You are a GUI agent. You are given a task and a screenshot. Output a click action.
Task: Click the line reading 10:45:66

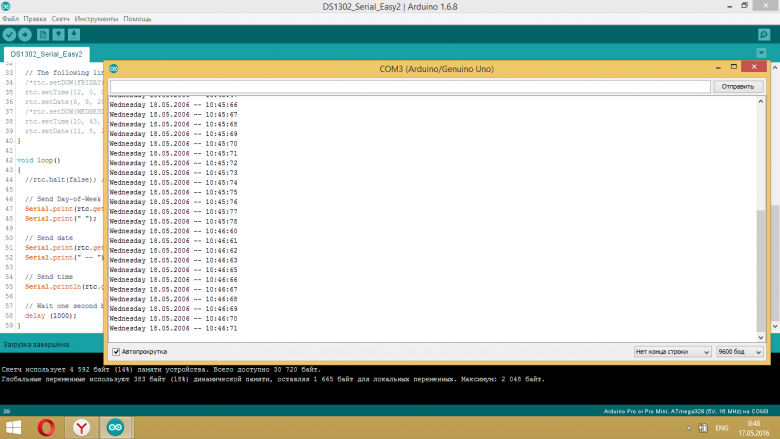(173, 105)
